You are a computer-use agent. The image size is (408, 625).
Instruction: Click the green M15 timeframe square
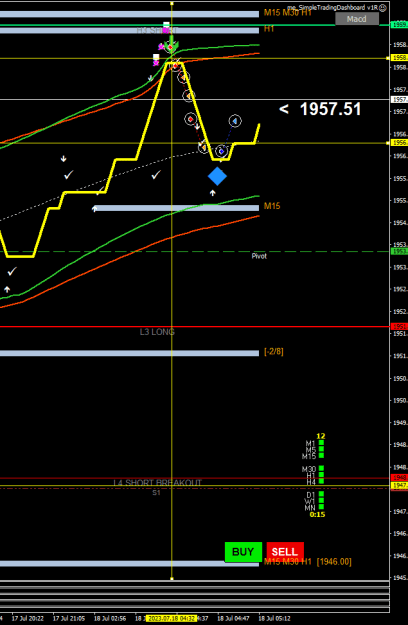(x=321, y=456)
